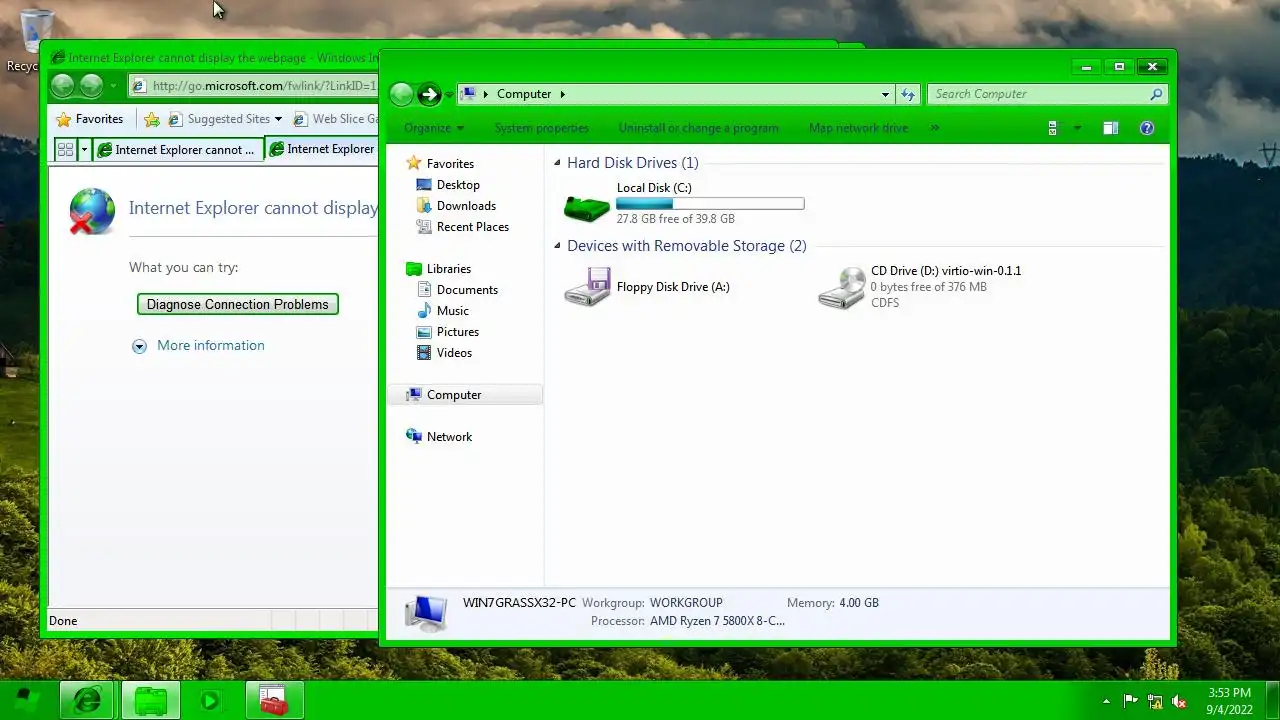Click the Internet Explorer taskbar icon

pos(88,700)
